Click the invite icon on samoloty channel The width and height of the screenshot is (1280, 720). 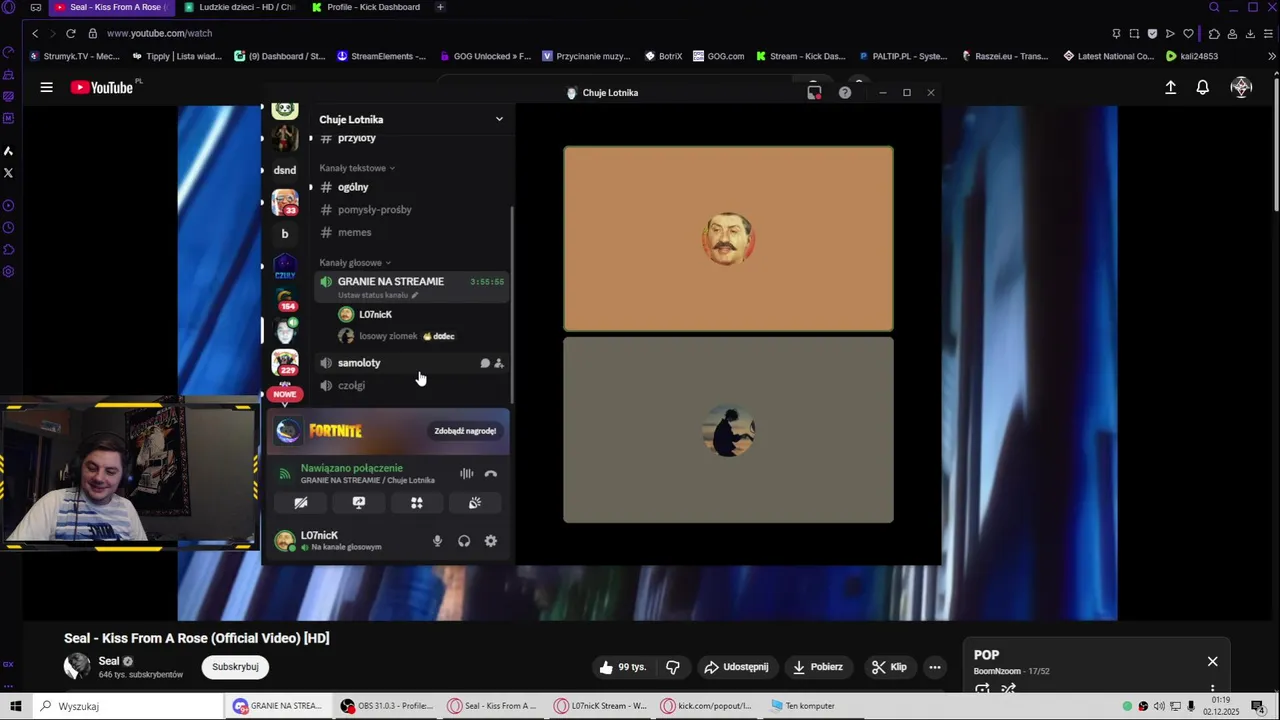[499, 363]
